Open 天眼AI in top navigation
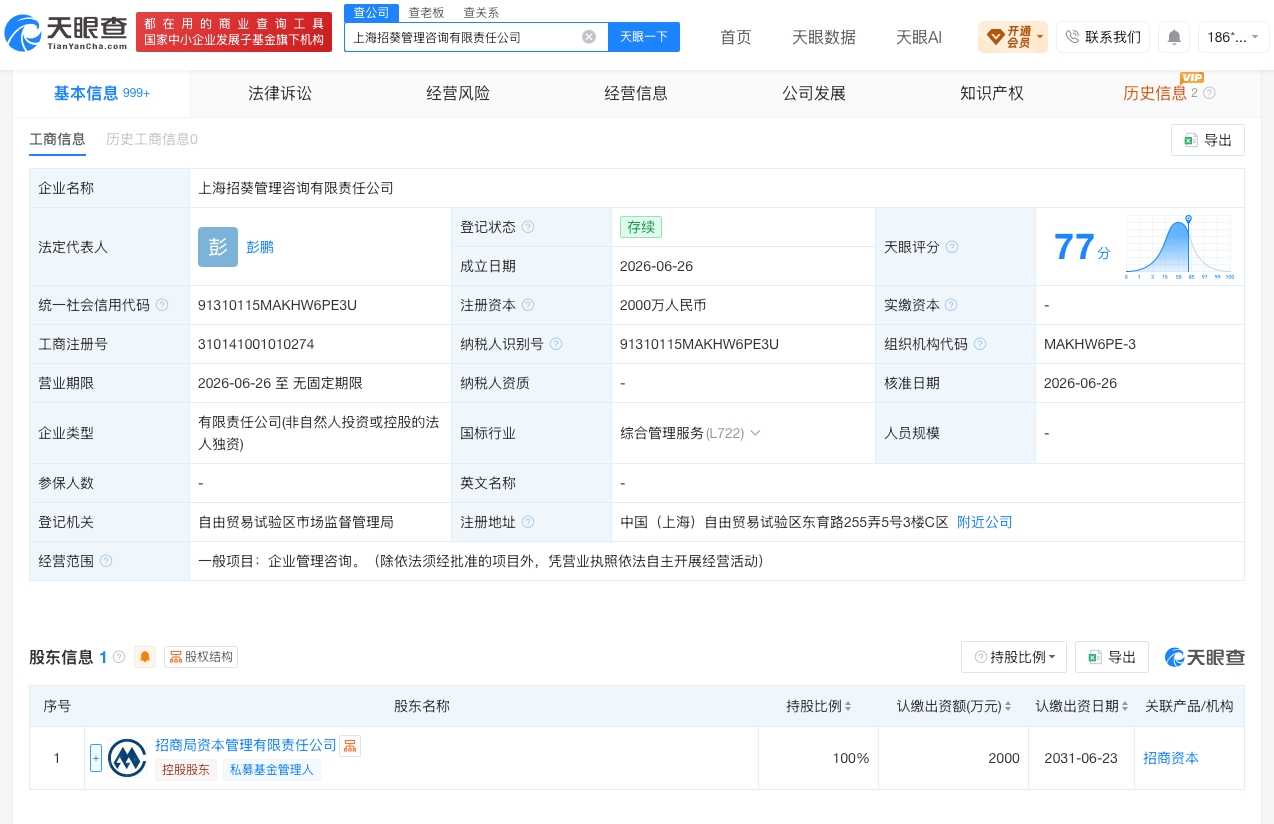This screenshot has height=824, width=1274. pyautogui.click(x=919, y=37)
